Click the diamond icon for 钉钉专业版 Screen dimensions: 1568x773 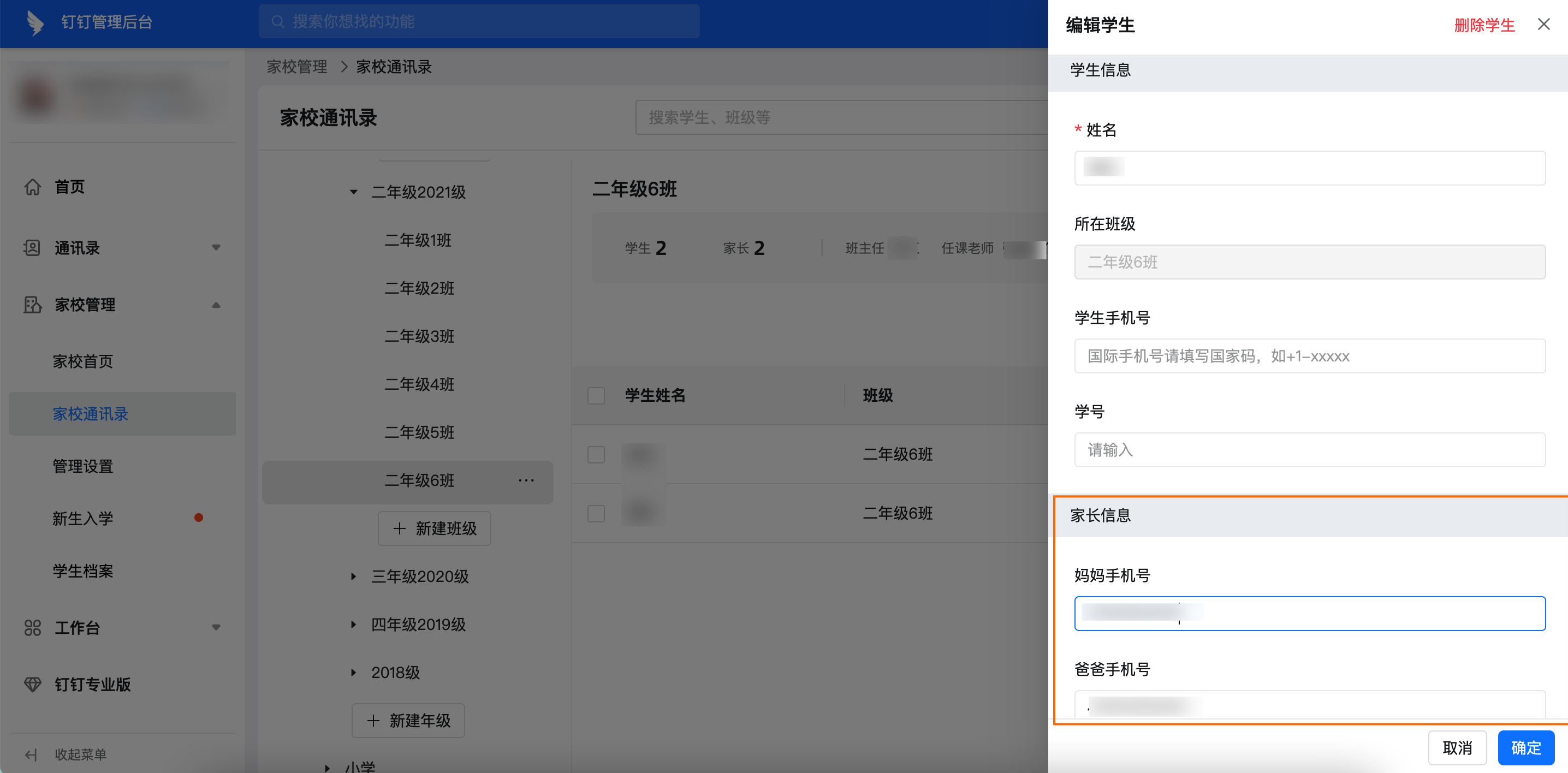[32, 684]
